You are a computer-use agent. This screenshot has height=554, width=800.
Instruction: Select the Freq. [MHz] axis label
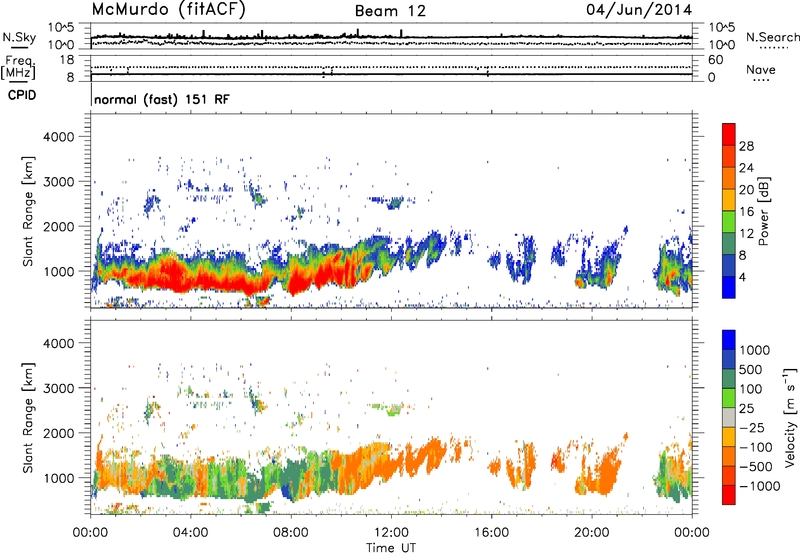(x=18, y=67)
